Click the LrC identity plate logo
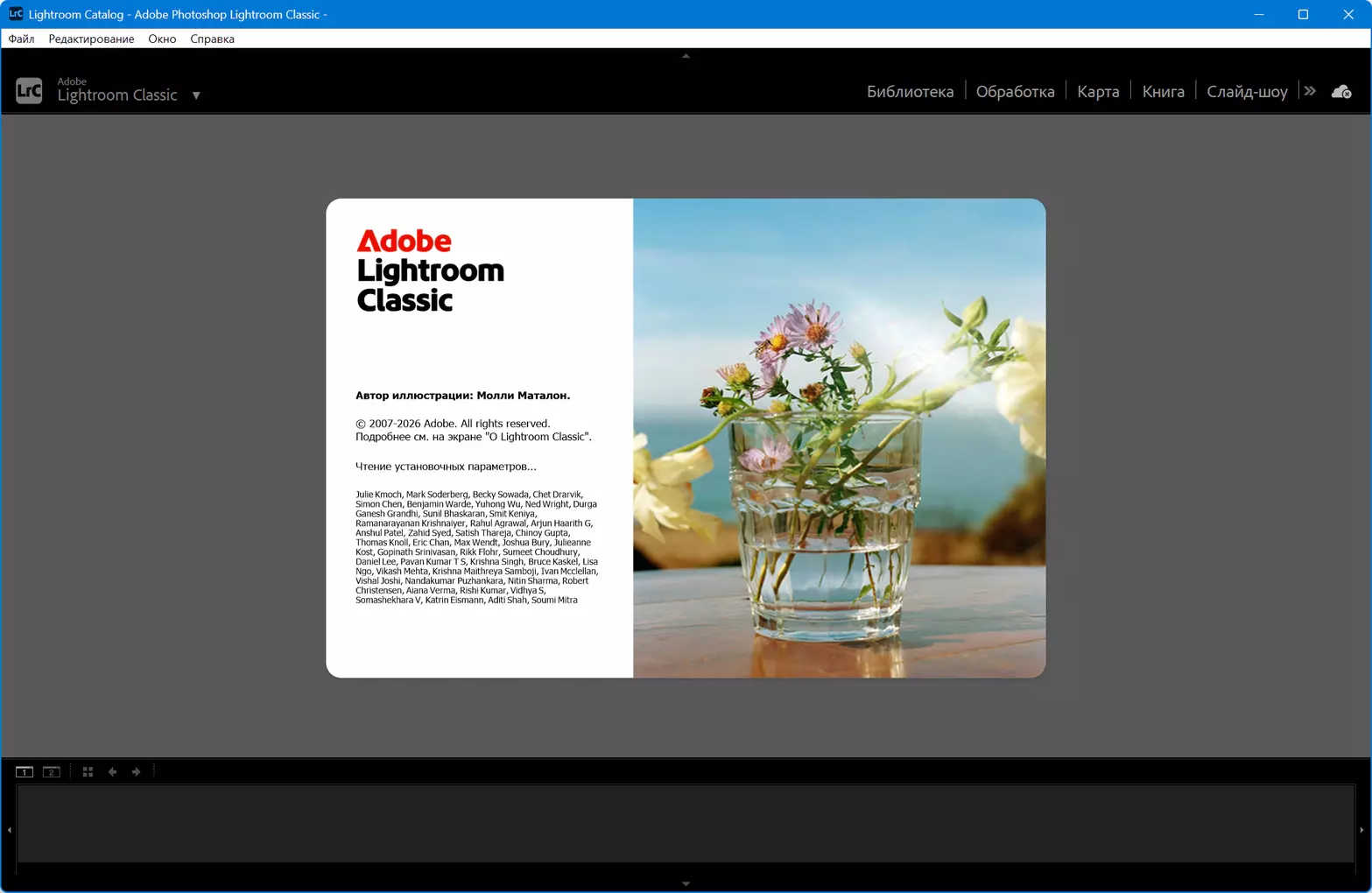This screenshot has height=893, width=1372. click(29, 91)
